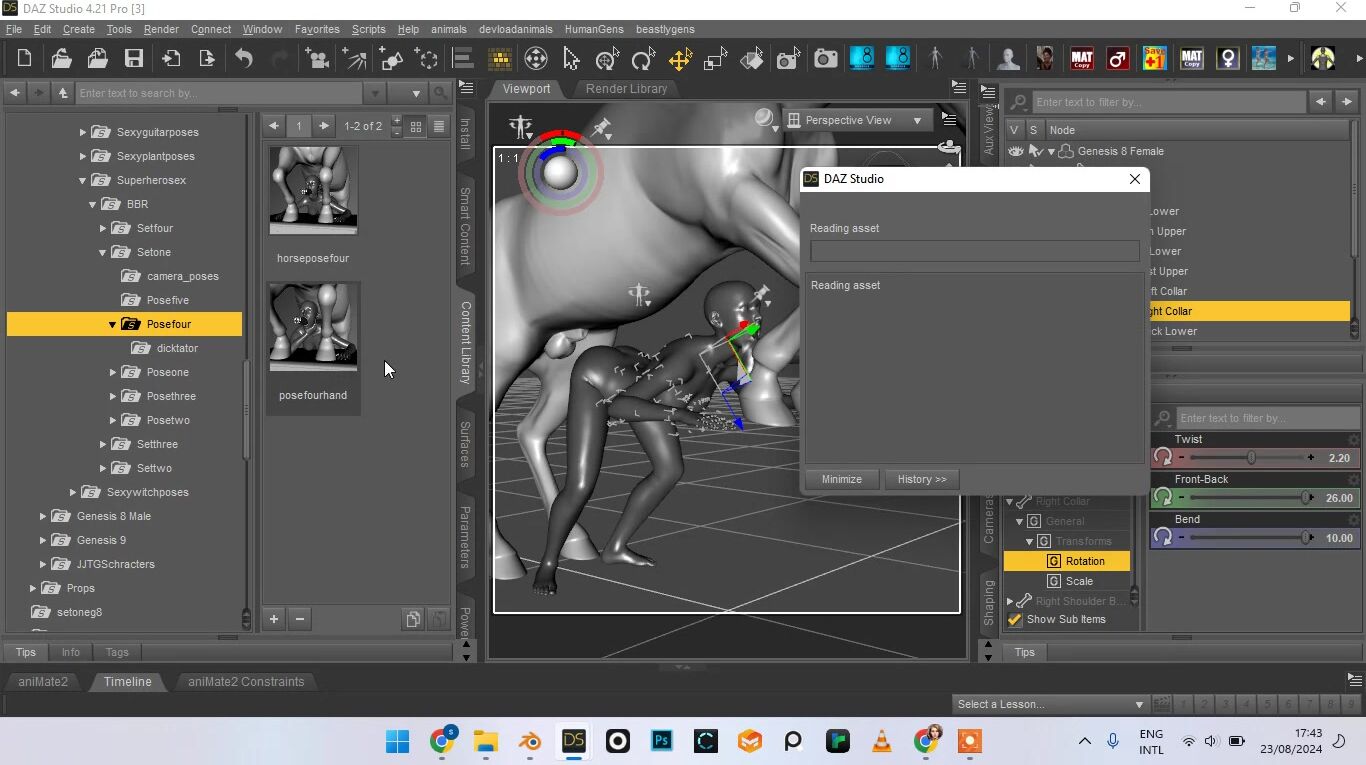The height and width of the screenshot is (765, 1366).
Task: Open a file with the folder icon
Action: pos(61,59)
